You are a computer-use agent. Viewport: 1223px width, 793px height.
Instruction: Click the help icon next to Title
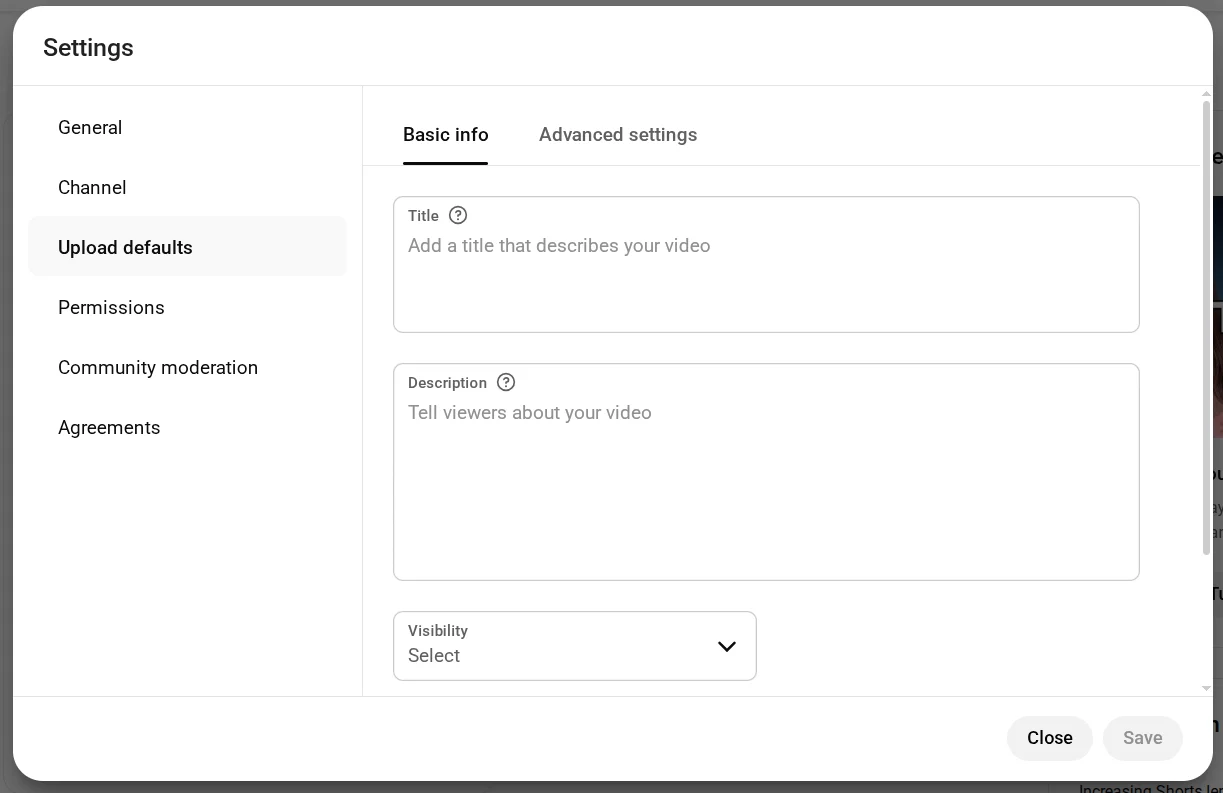[x=458, y=215]
